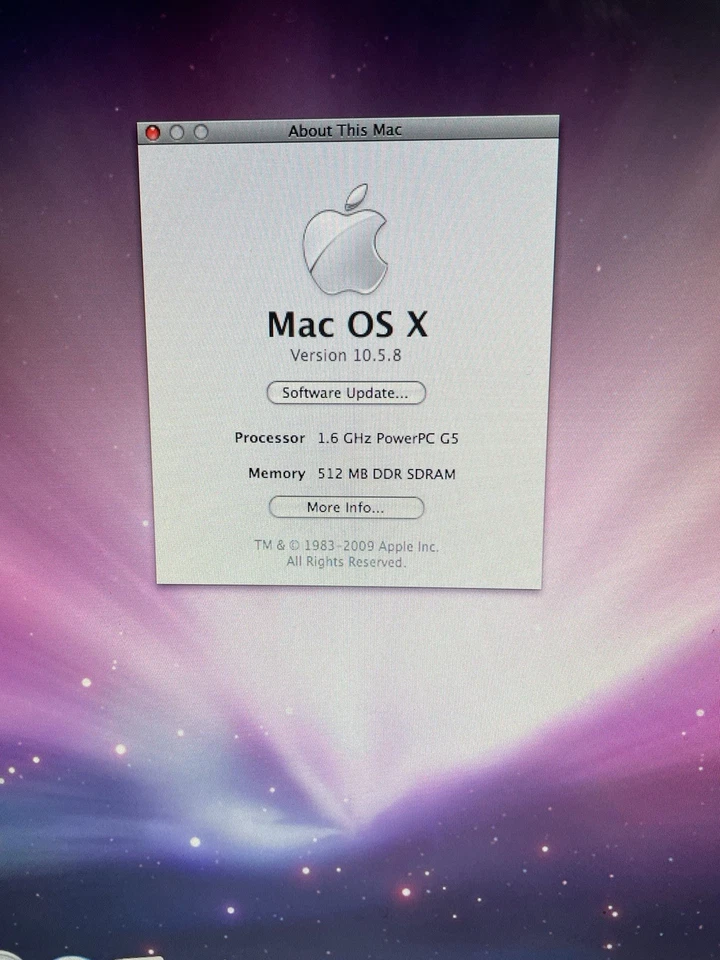Open Software Update from About This Mac
This screenshot has height=960, width=720.
pyautogui.click(x=346, y=392)
